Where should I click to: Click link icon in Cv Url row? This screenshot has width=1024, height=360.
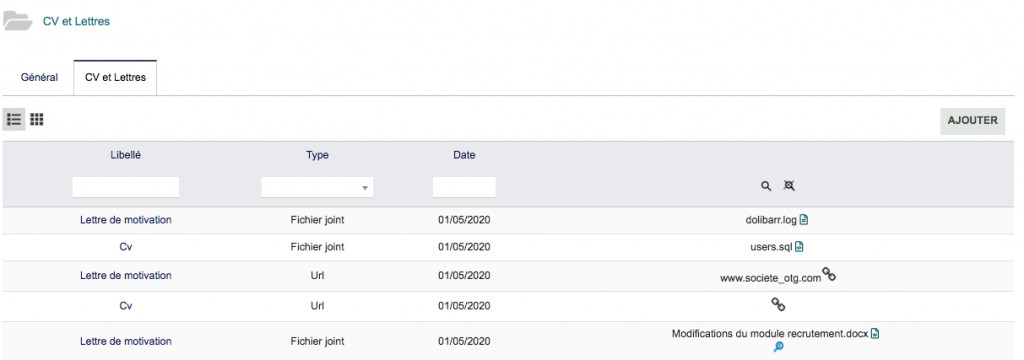pyautogui.click(x=778, y=304)
